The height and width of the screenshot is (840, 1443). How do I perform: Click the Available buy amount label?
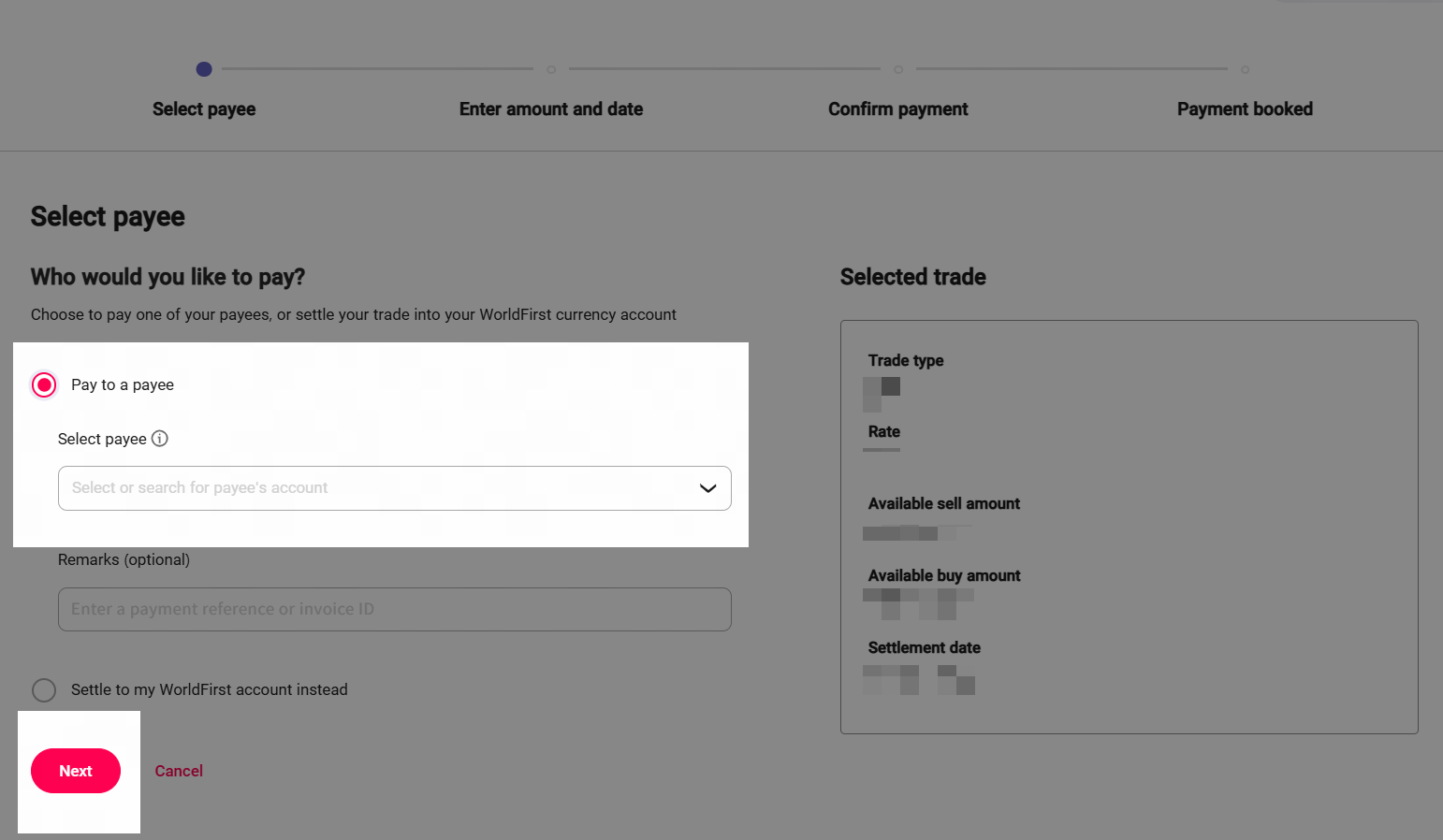click(x=944, y=576)
